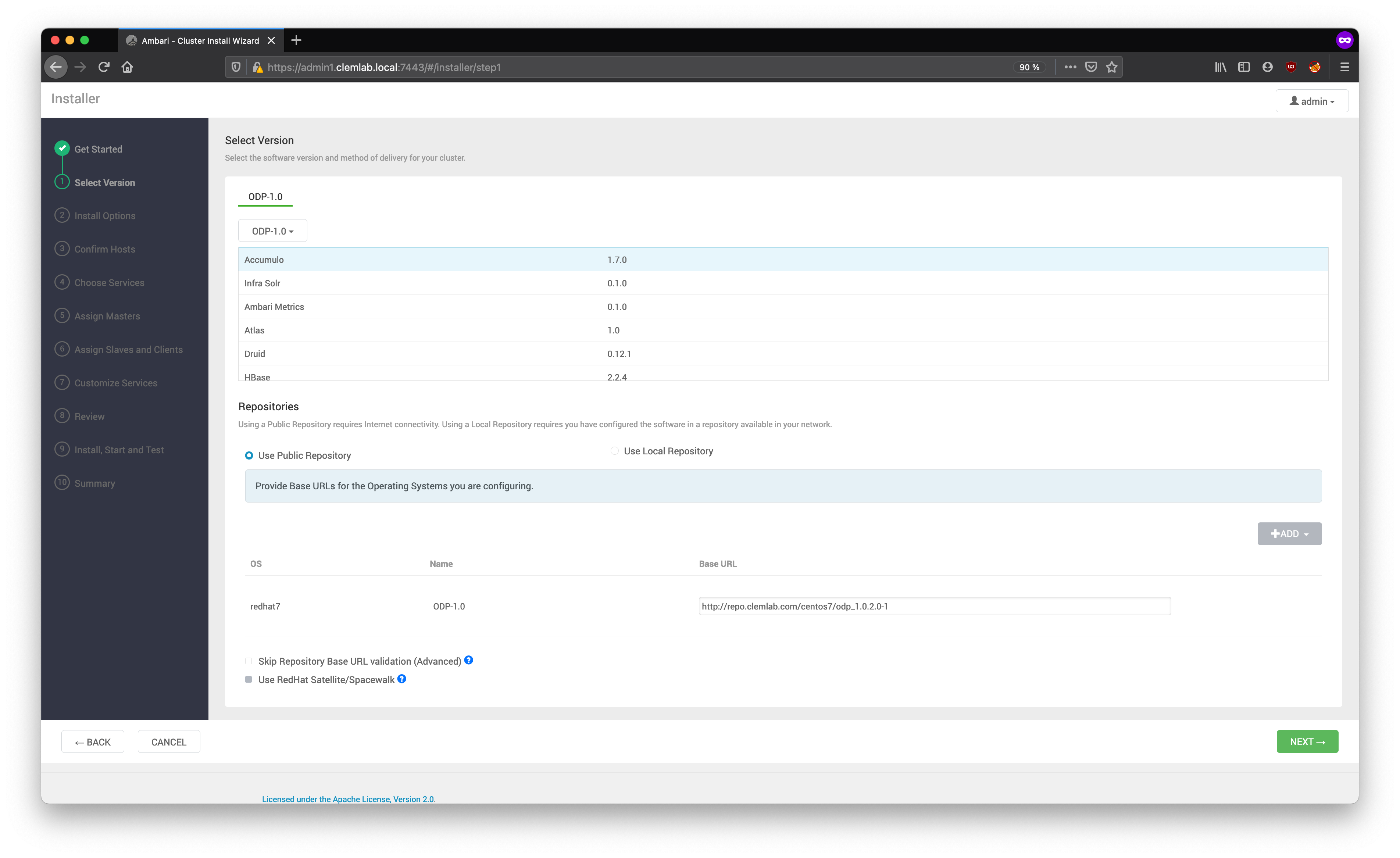The width and height of the screenshot is (1400, 858).
Task: Bookmark this page with star icon
Action: tap(1111, 67)
